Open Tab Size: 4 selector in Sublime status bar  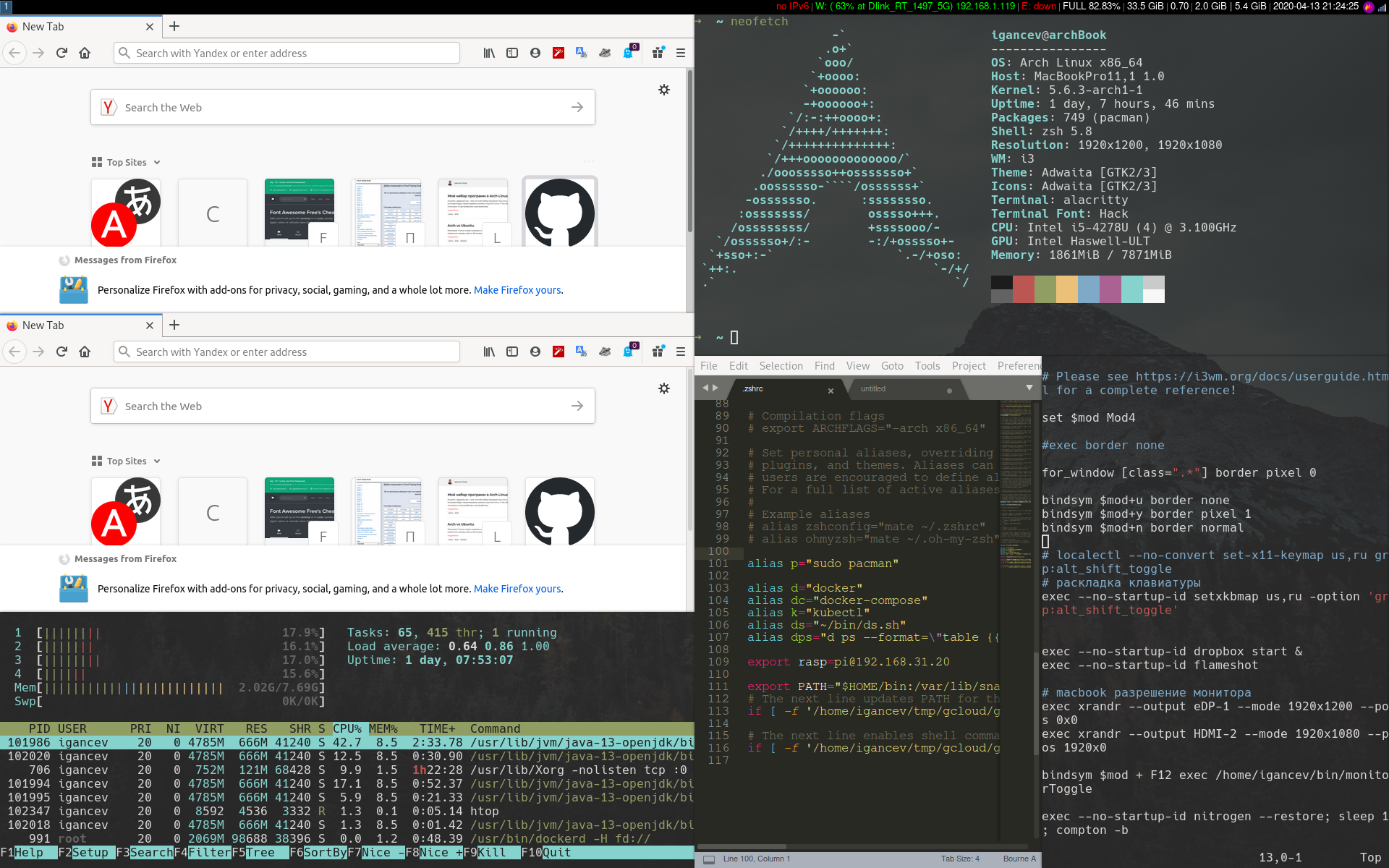(x=960, y=859)
